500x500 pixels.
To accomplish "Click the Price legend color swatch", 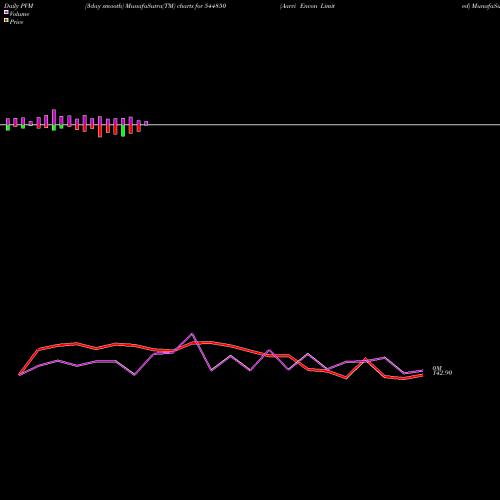I will click(6, 20).
